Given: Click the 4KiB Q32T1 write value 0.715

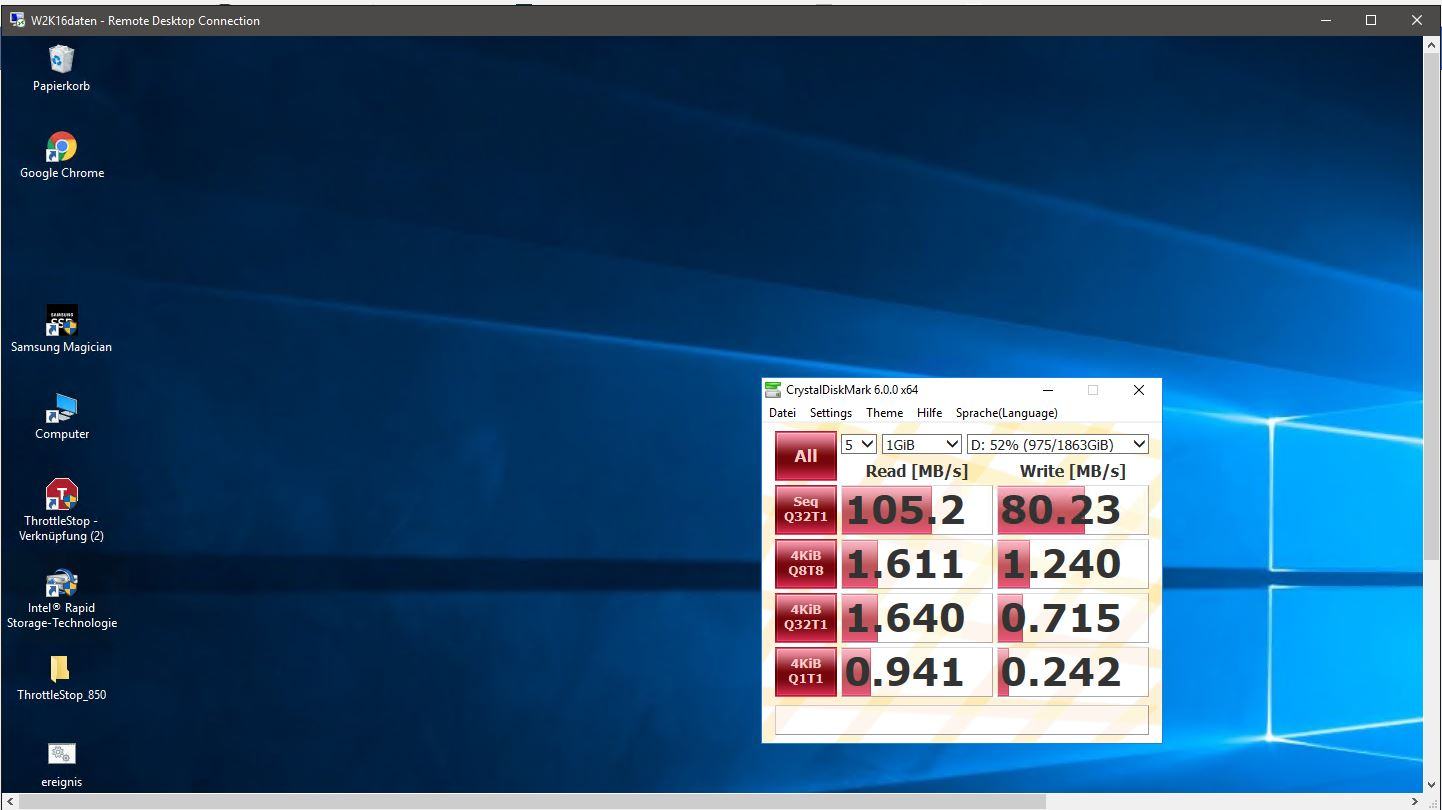Looking at the screenshot, I should (x=1072, y=618).
